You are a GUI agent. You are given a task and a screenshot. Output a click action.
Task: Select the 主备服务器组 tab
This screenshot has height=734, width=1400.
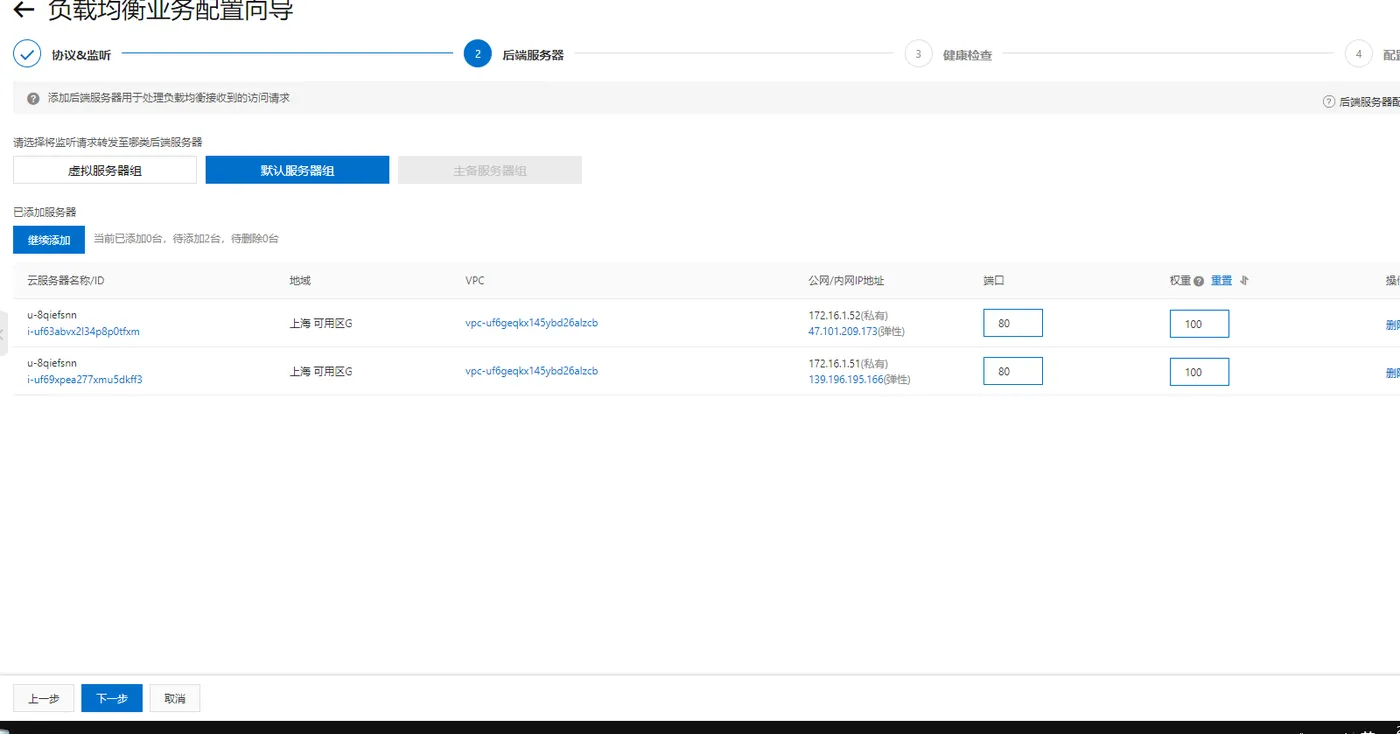click(x=490, y=170)
